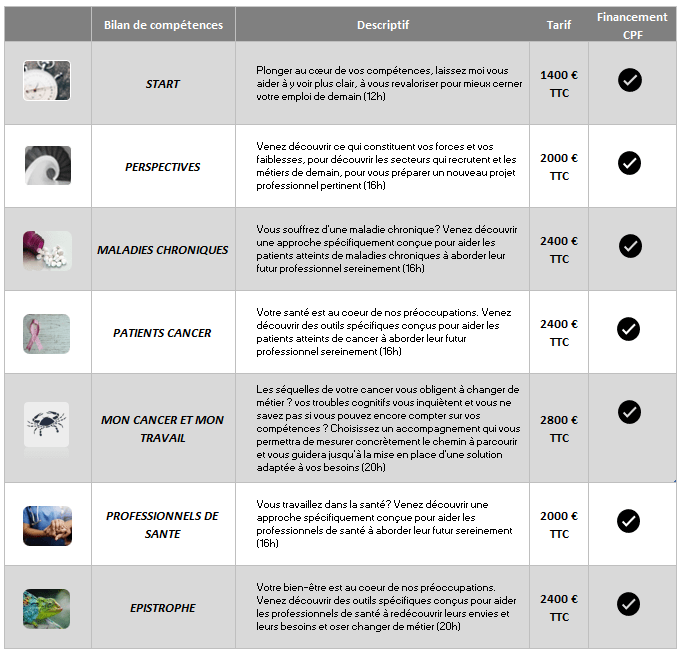Click the 'Financement CPF' column header
Screen dimensions: 682x657
(x=632, y=25)
